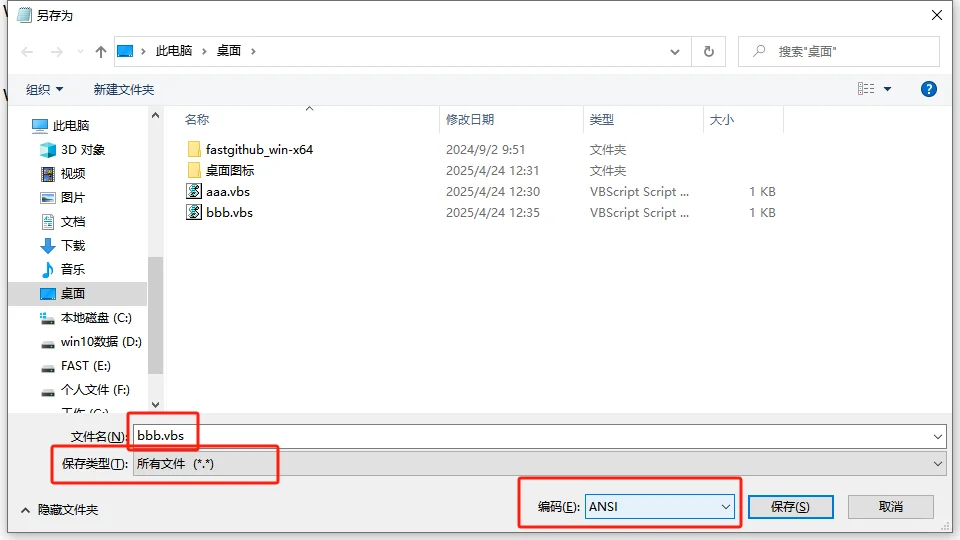Open win10数据 (D:) drive
Image resolution: width=960 pixels, height=540 pixels.
pos(101,342)
